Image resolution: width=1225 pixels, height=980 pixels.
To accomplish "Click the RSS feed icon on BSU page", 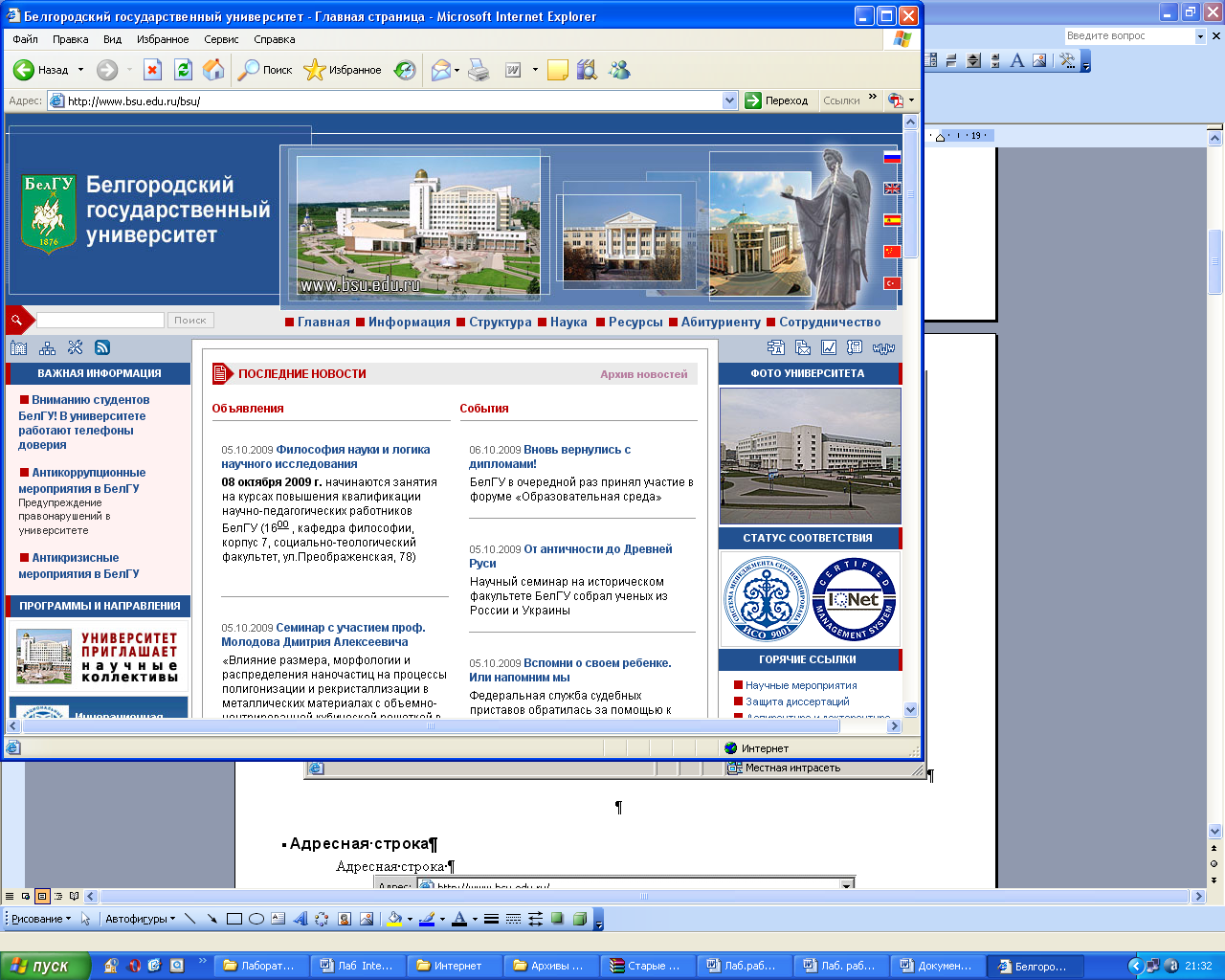I will point(102,347).
